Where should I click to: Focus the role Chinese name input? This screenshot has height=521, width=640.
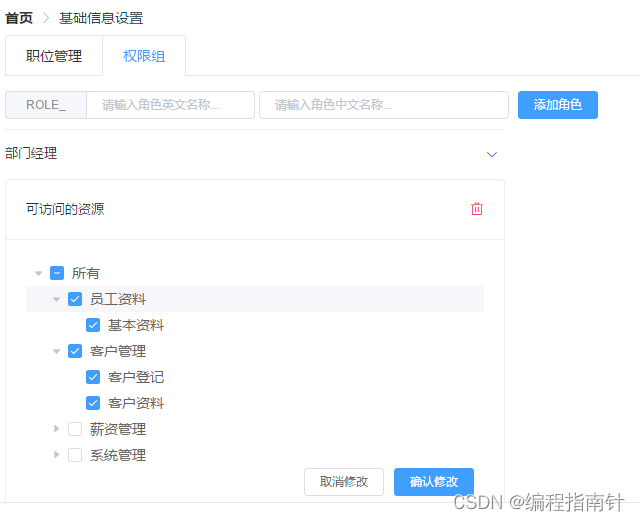(384, 105)
